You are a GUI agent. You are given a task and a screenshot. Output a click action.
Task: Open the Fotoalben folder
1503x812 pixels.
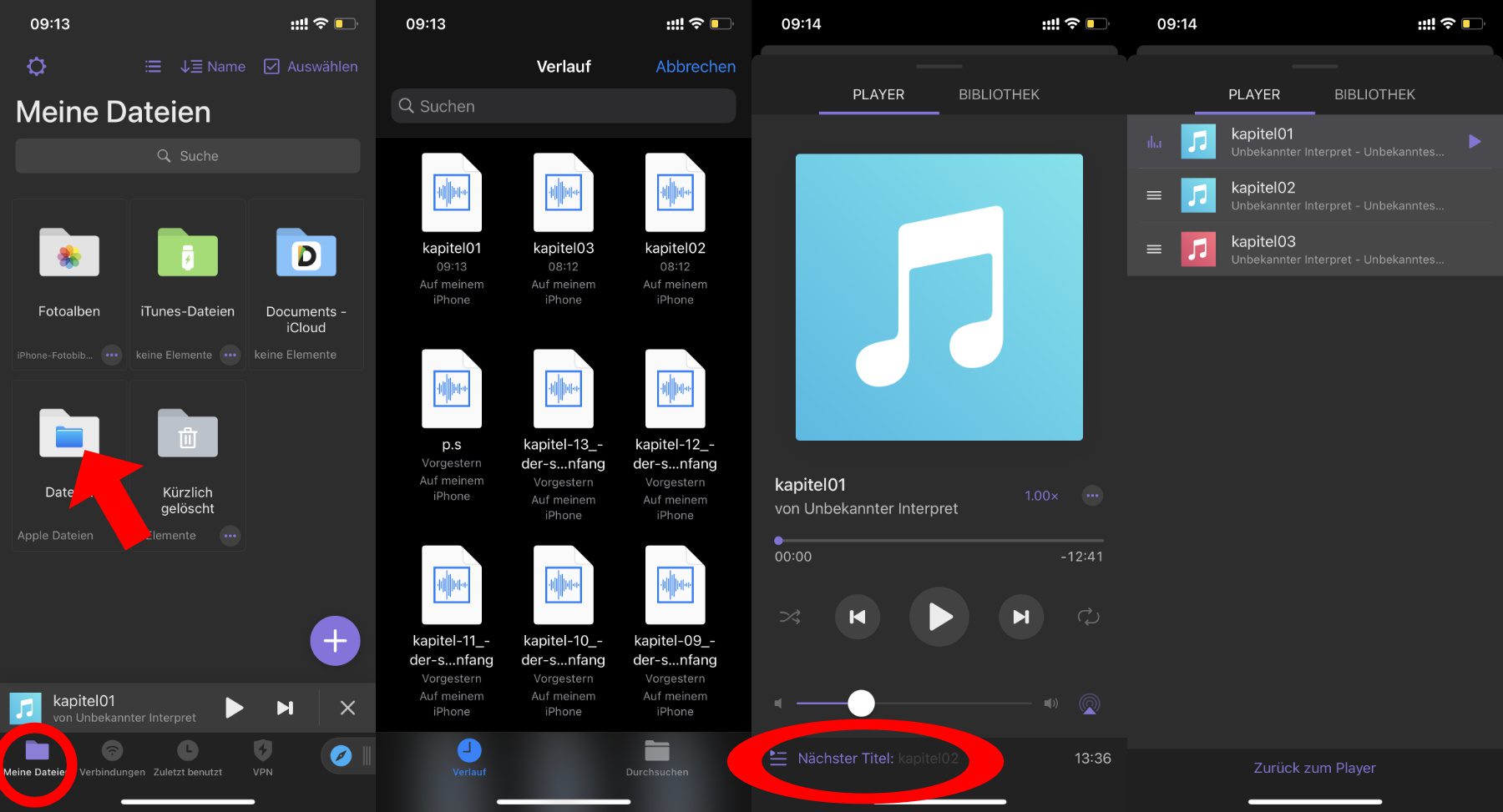tap(69, 253)
